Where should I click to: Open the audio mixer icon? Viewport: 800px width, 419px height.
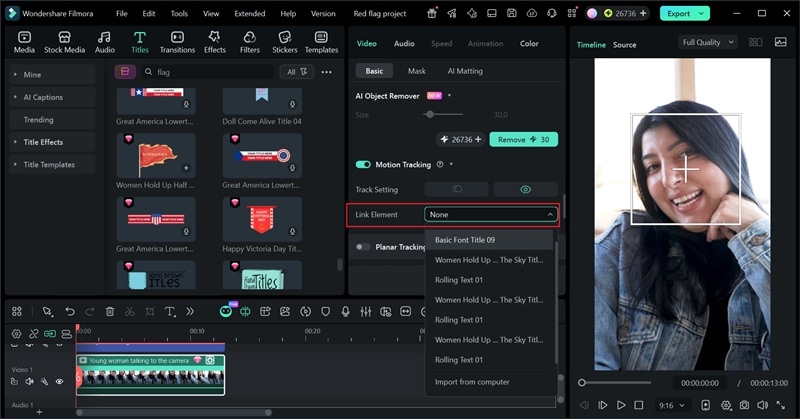[366, 311]
